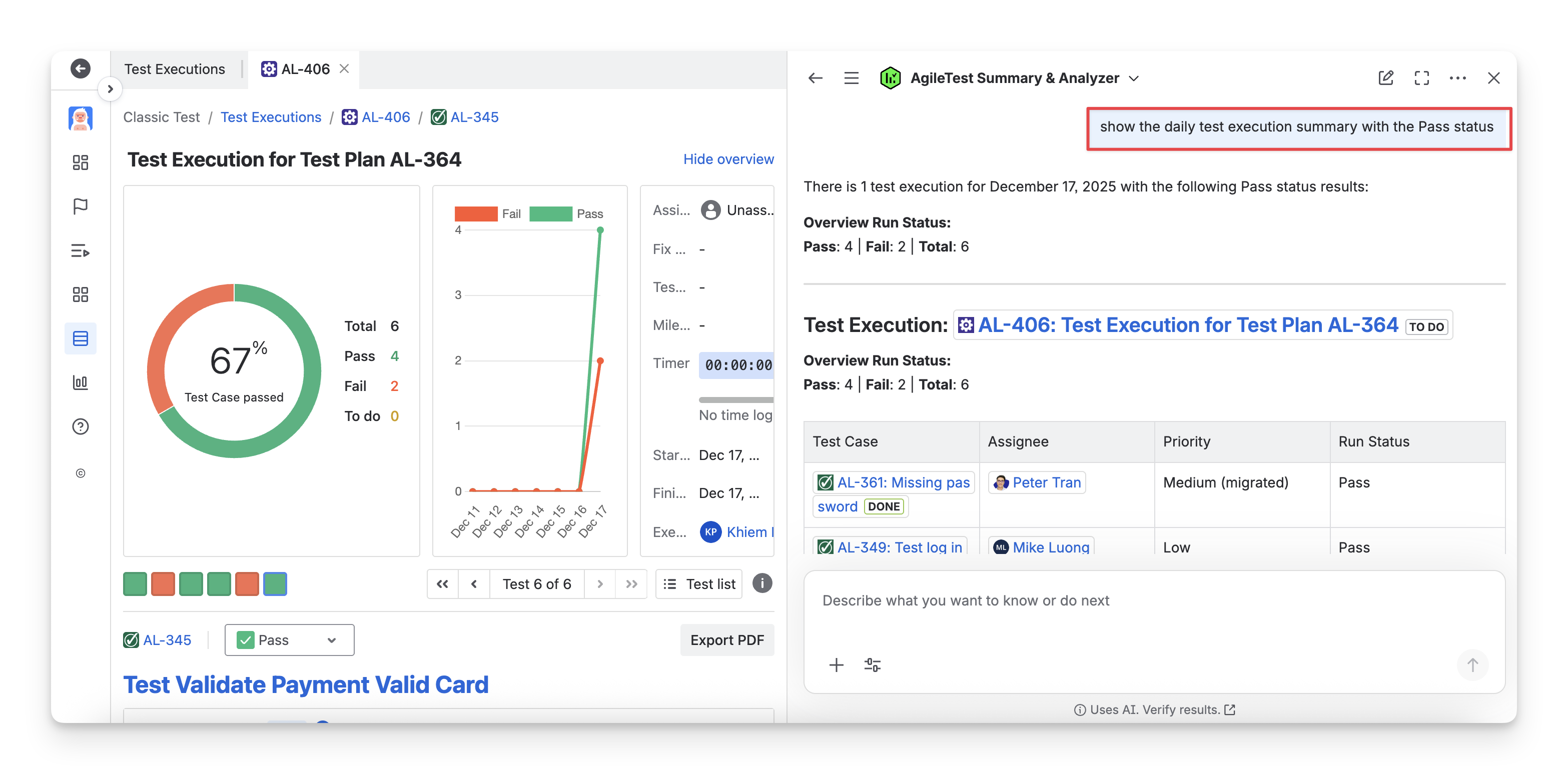
Task: Open chat settings sliders icon
Action: click(x=872, y=665)
